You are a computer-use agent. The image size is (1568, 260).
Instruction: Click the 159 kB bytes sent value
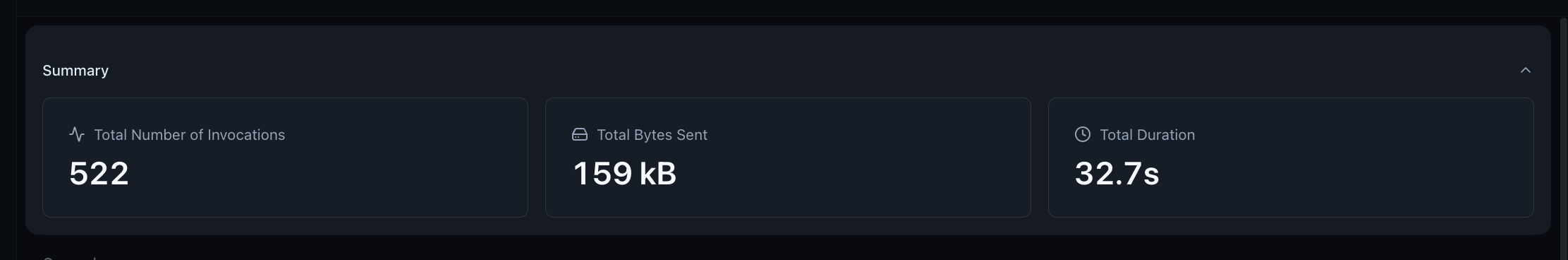[625, 174]
